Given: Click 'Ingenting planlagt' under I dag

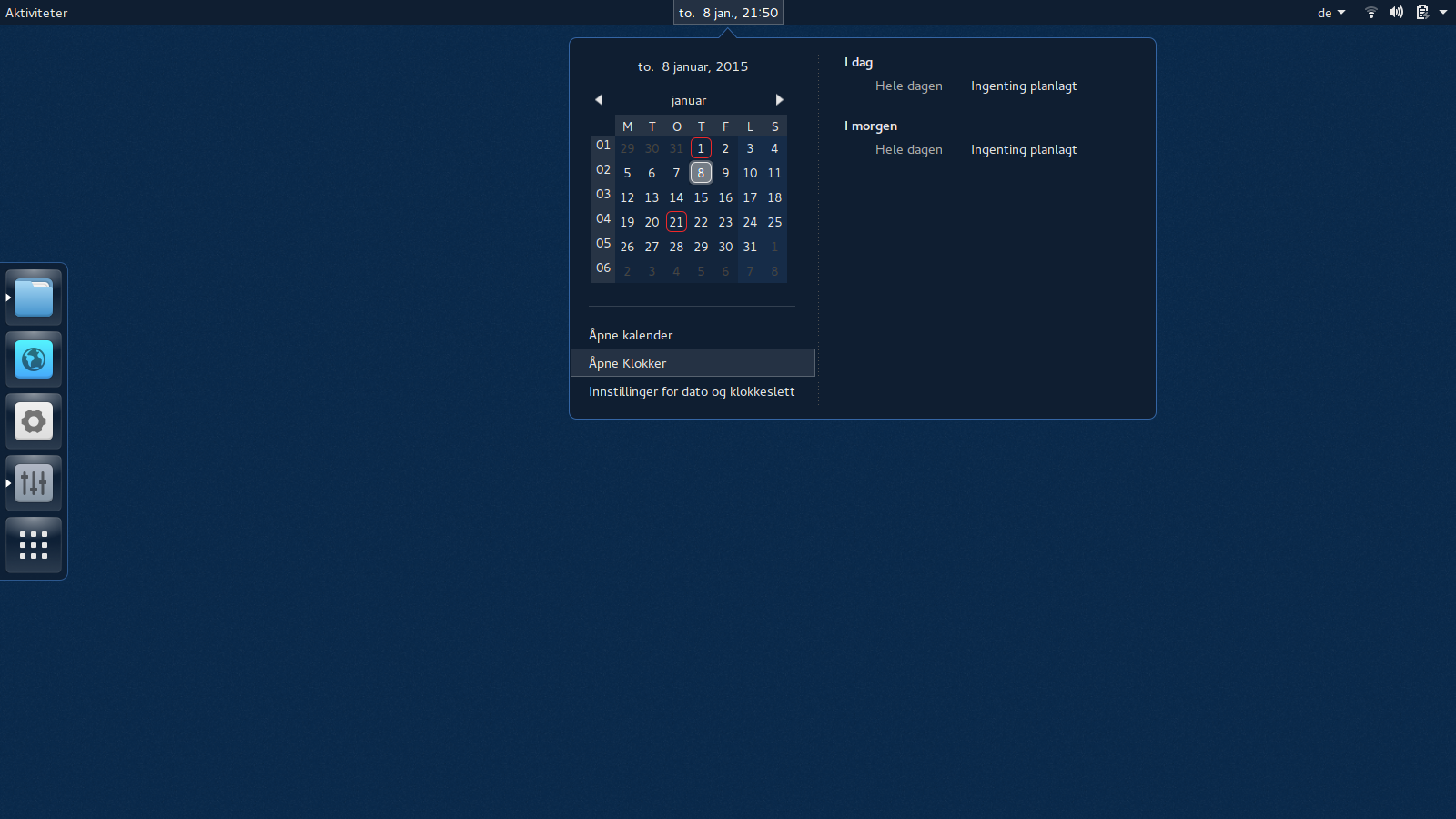Looking at the screenshot, I should coord(1024,86).
